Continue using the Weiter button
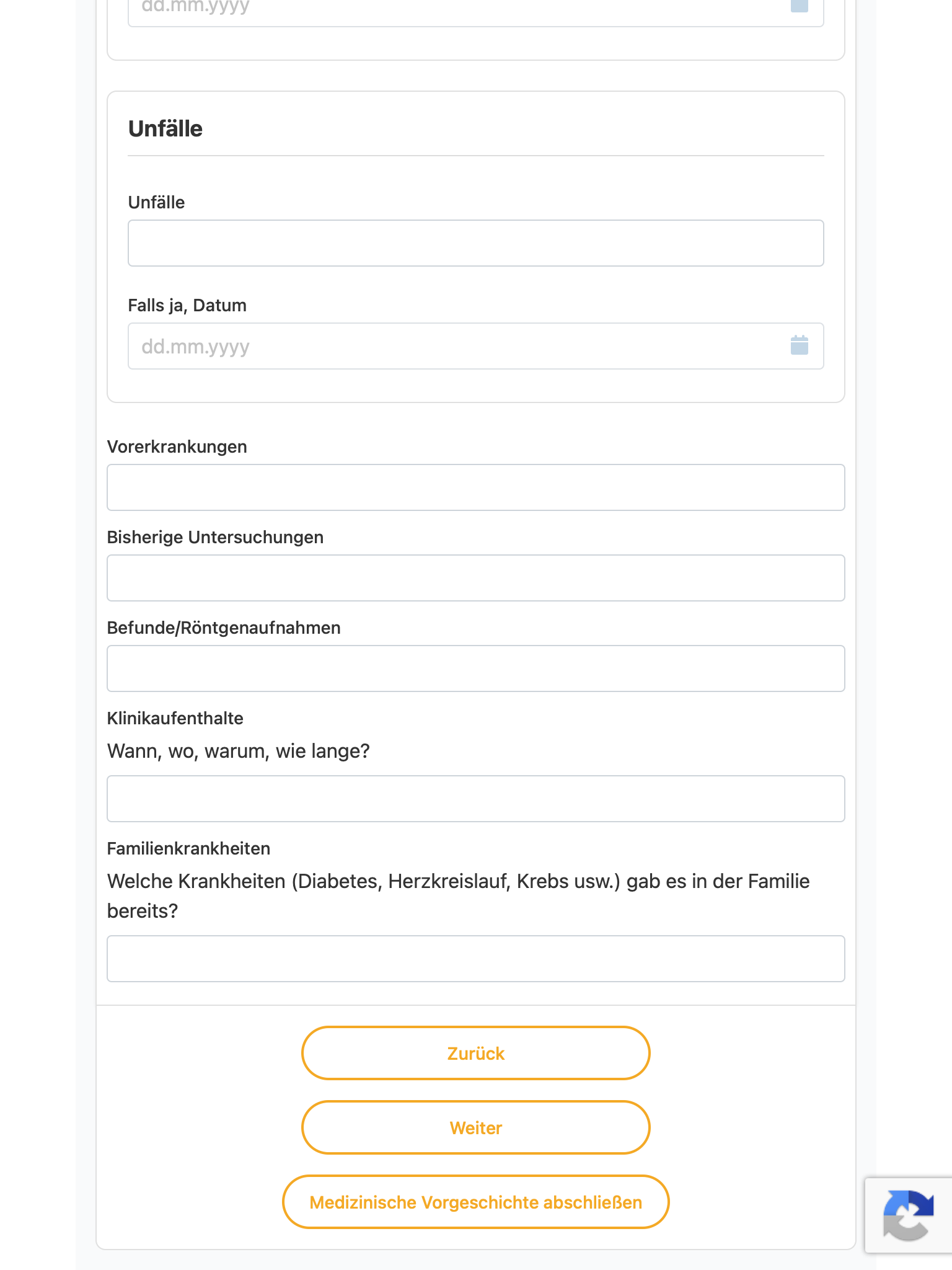The height and width of the screenshot is (1270, 952). 475,1127
